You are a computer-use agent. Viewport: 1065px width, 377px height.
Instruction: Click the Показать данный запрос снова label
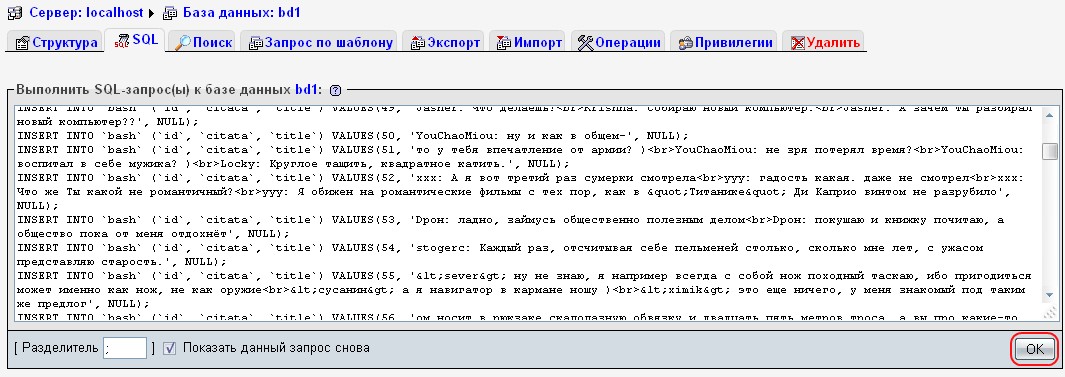tap(276, 348)
